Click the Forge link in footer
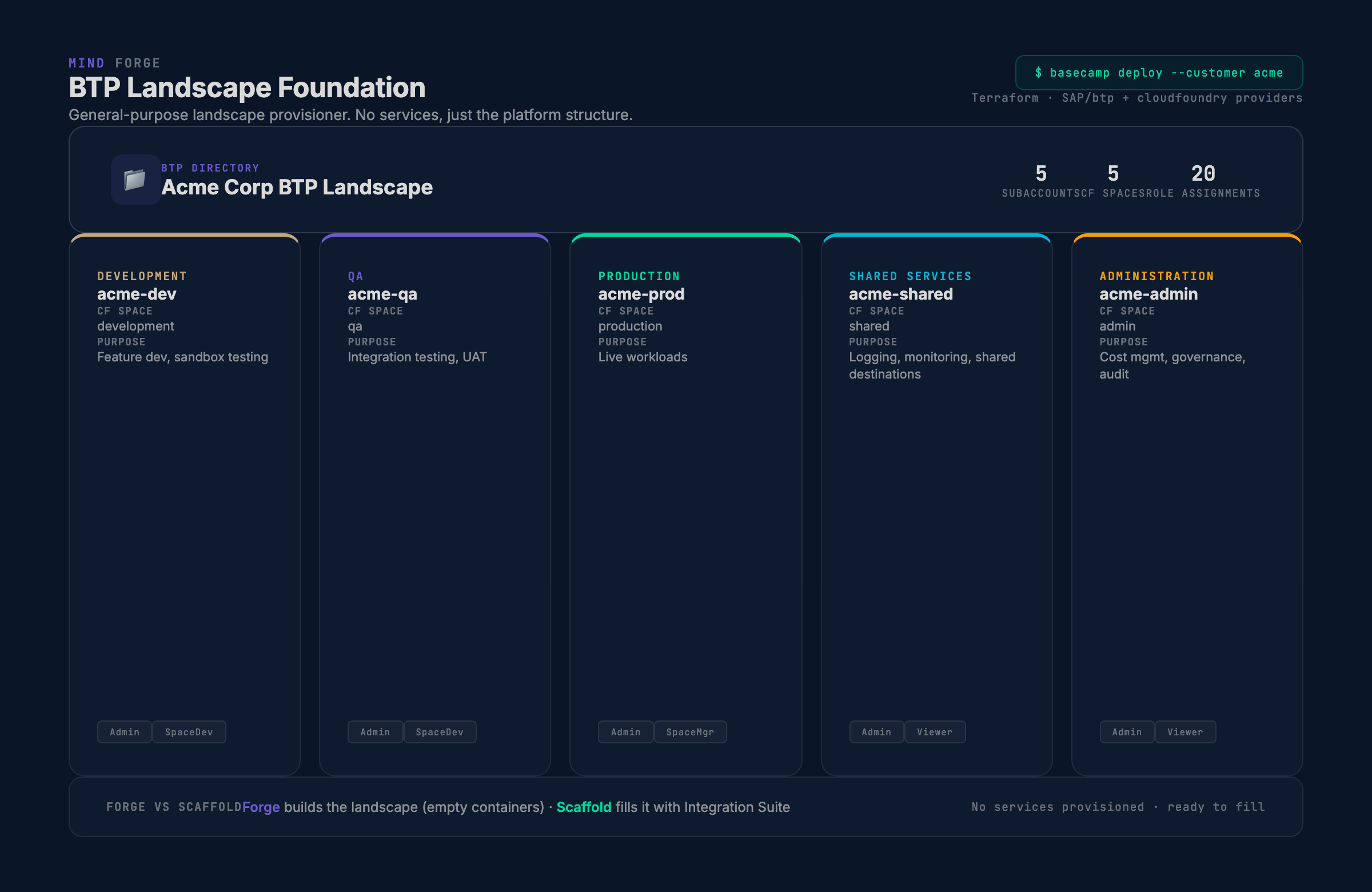 (x=261, y=807)
